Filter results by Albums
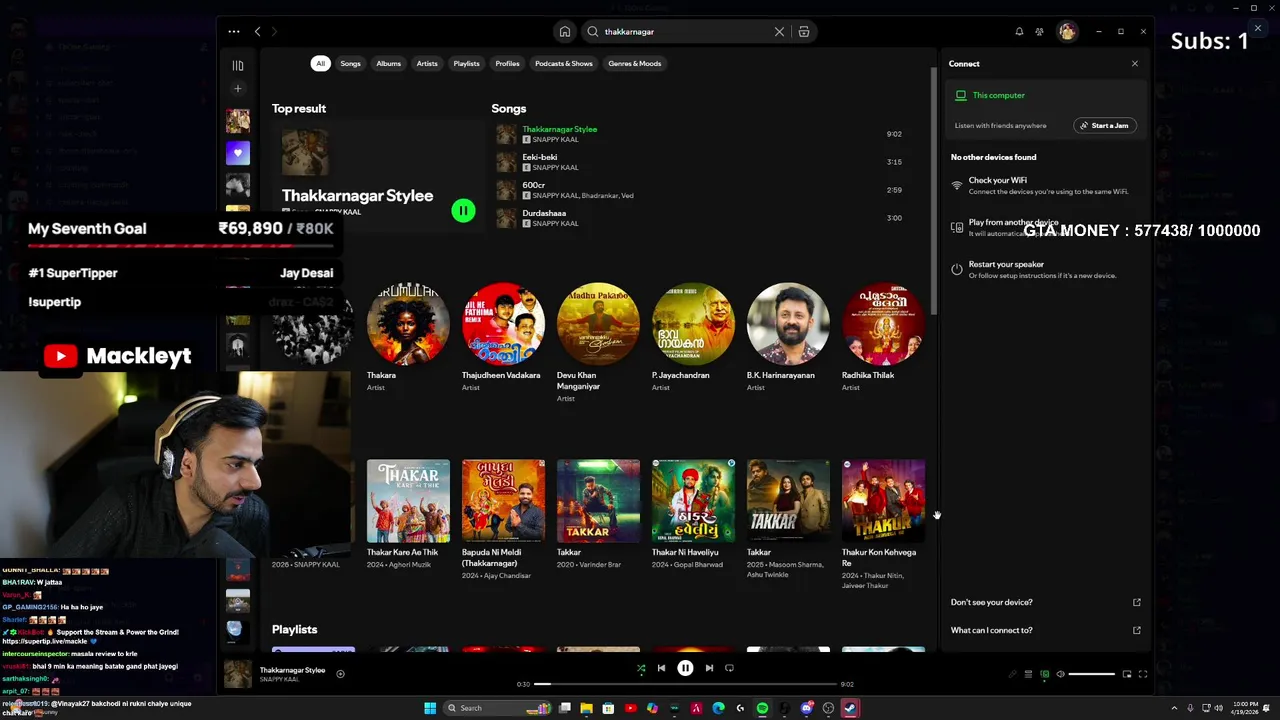Image resolution: width=1280 pixels, height=720 pixels. (389, 64)
